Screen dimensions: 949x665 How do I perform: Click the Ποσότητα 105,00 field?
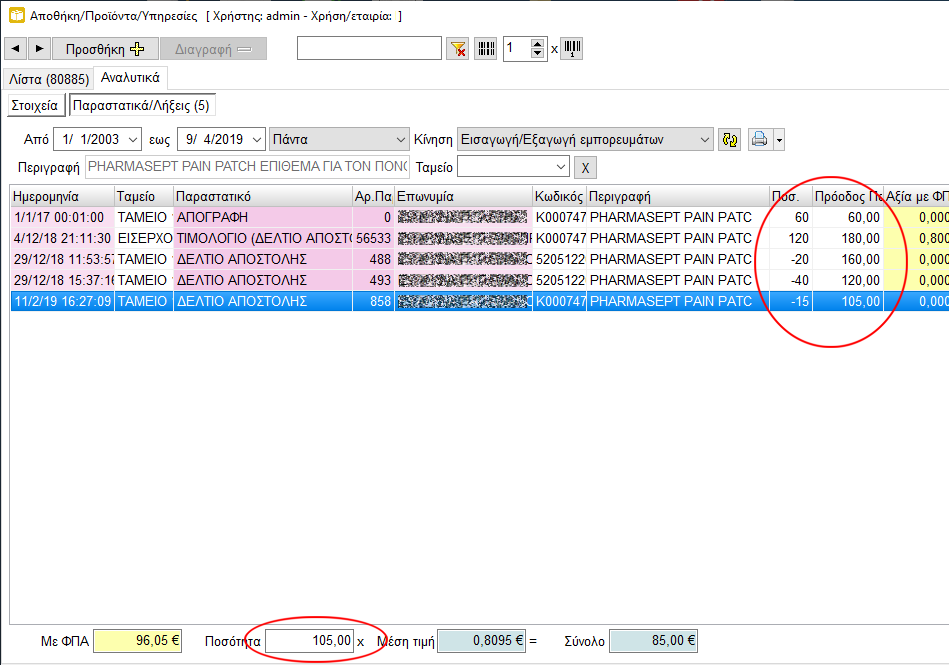(x=309, y=641)
